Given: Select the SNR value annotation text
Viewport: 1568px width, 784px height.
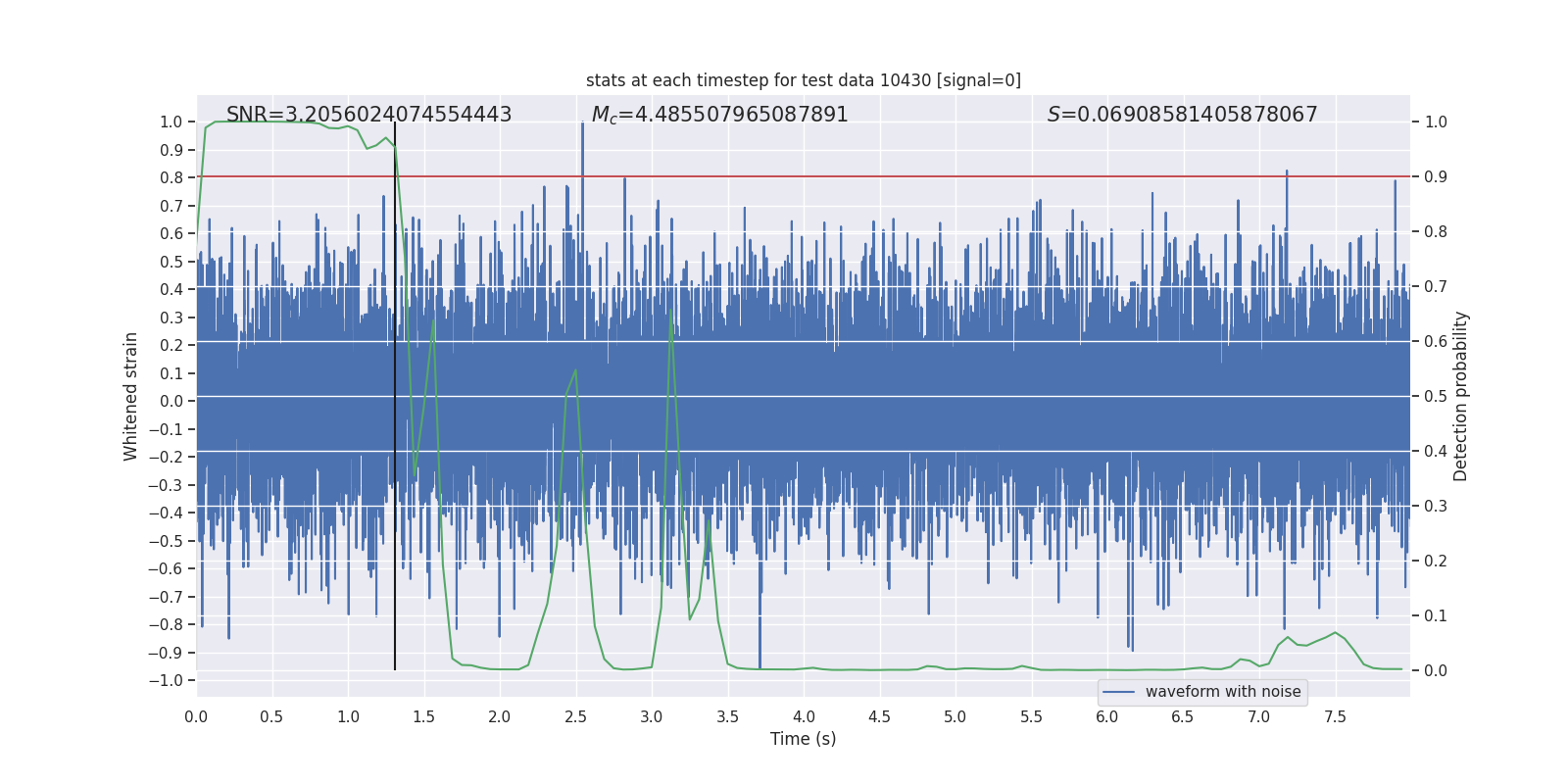Looking at the screenshot, I should 368,115.
